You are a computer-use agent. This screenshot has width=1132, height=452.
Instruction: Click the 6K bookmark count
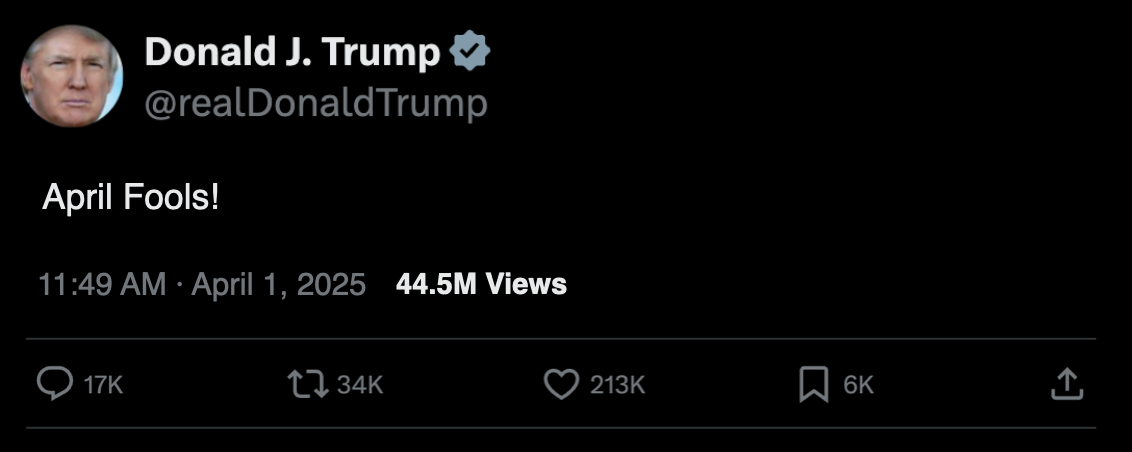pos(859,385)
